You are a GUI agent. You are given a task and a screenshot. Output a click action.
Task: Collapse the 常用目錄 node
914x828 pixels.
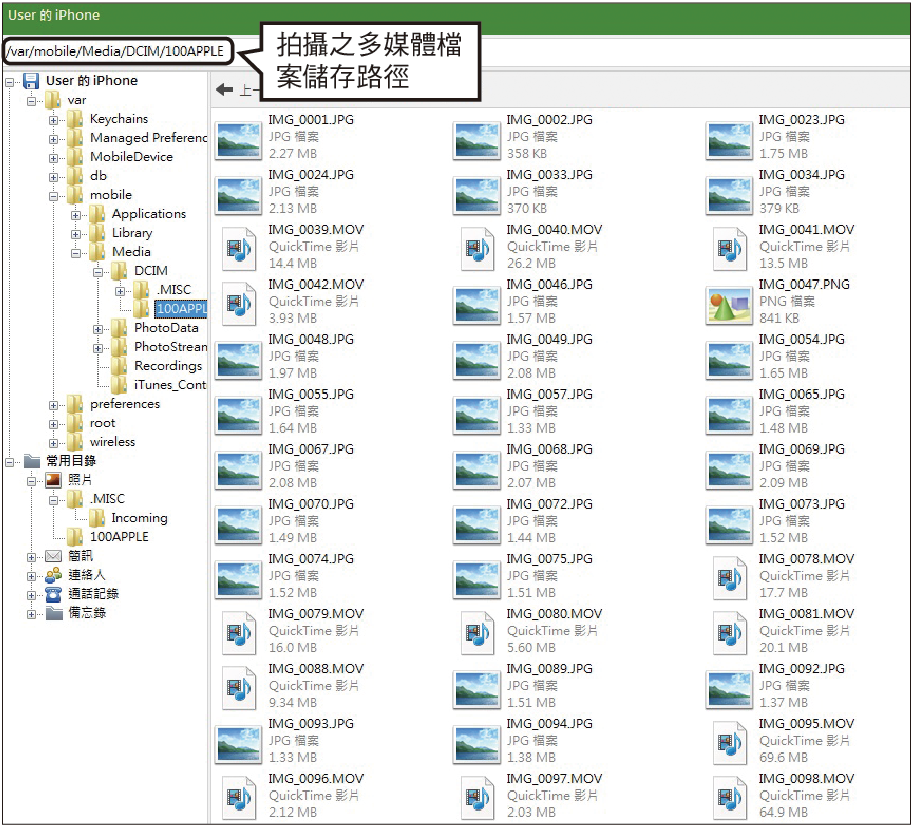tap(9, 462)
